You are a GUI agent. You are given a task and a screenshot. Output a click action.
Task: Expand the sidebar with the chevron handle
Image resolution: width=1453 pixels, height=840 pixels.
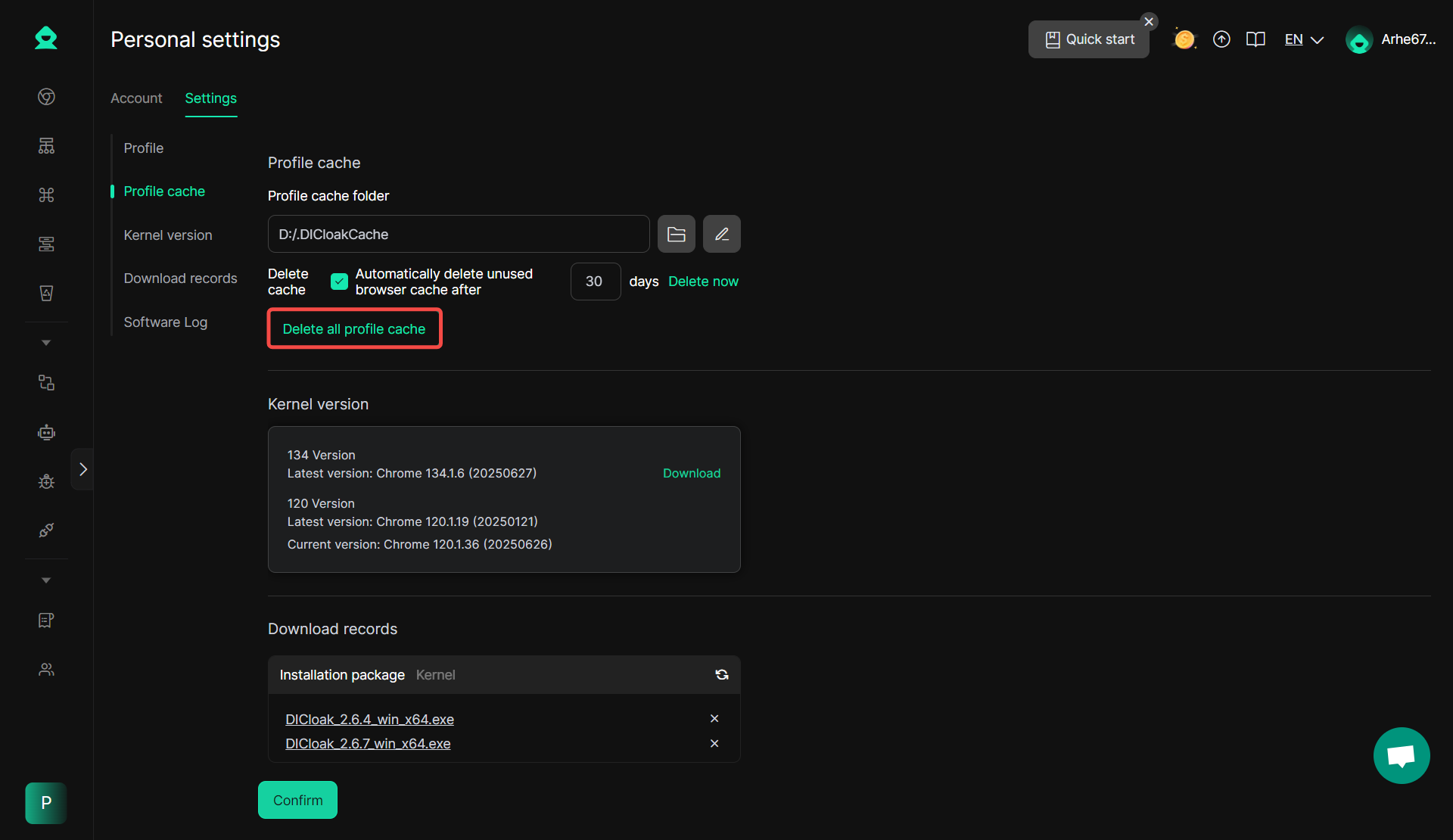(x=82, y=469)
